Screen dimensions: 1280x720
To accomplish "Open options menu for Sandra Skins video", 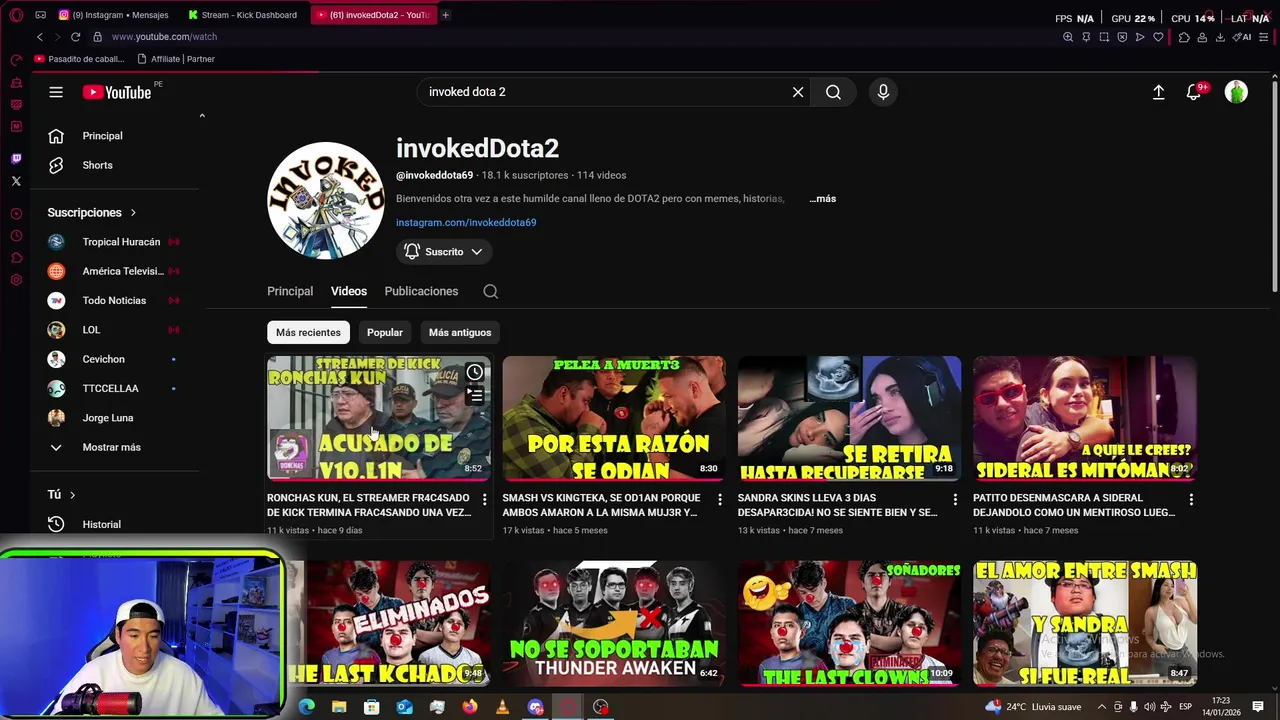I will pyautogui.click(x=955, y=498).
